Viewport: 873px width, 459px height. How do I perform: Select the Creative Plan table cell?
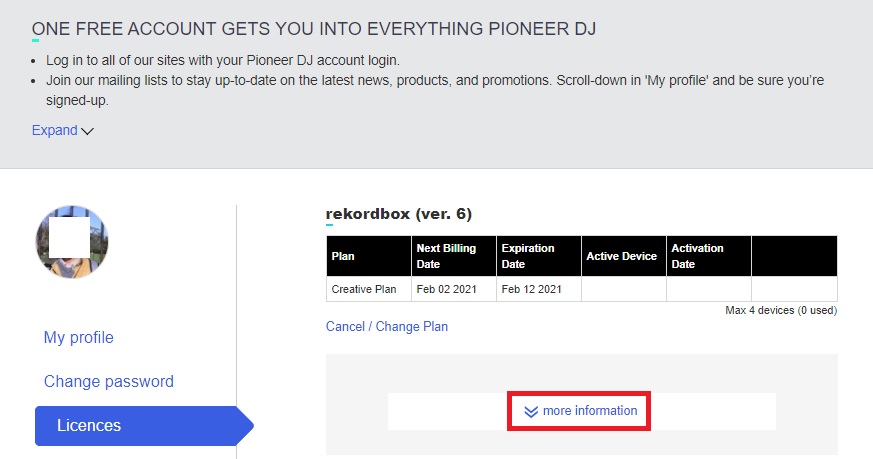(369, 289)
